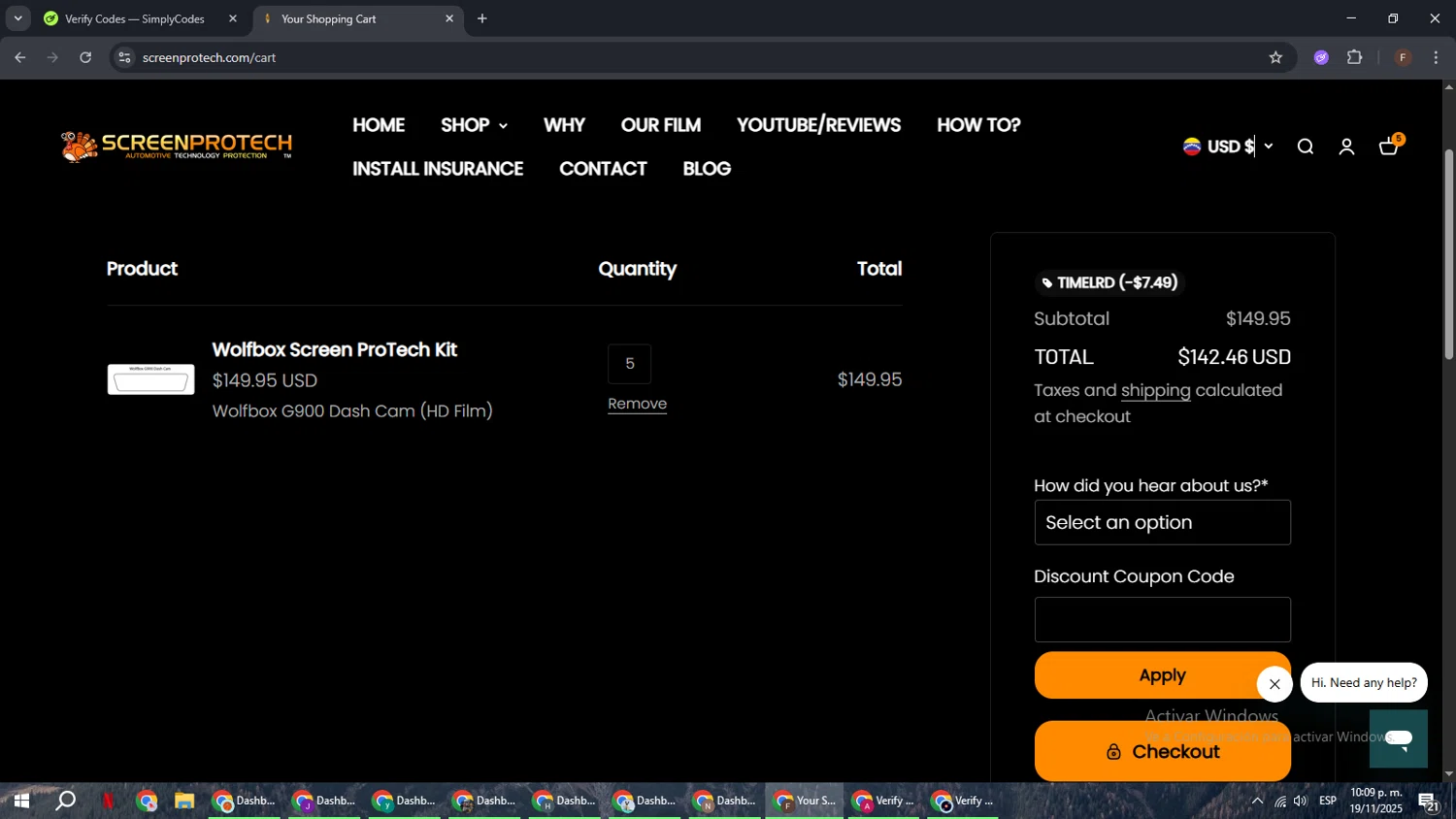Open the tab search dropdown arrow

17,18
